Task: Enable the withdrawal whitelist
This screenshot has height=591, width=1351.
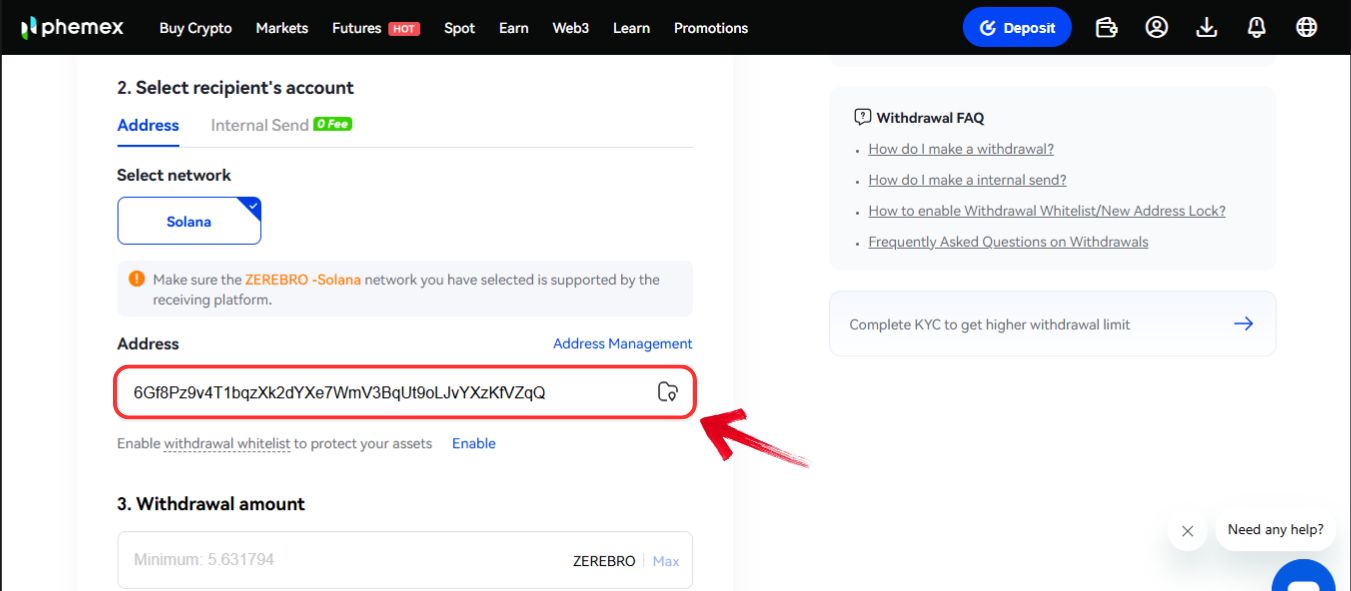Action: tap(474, 443)
